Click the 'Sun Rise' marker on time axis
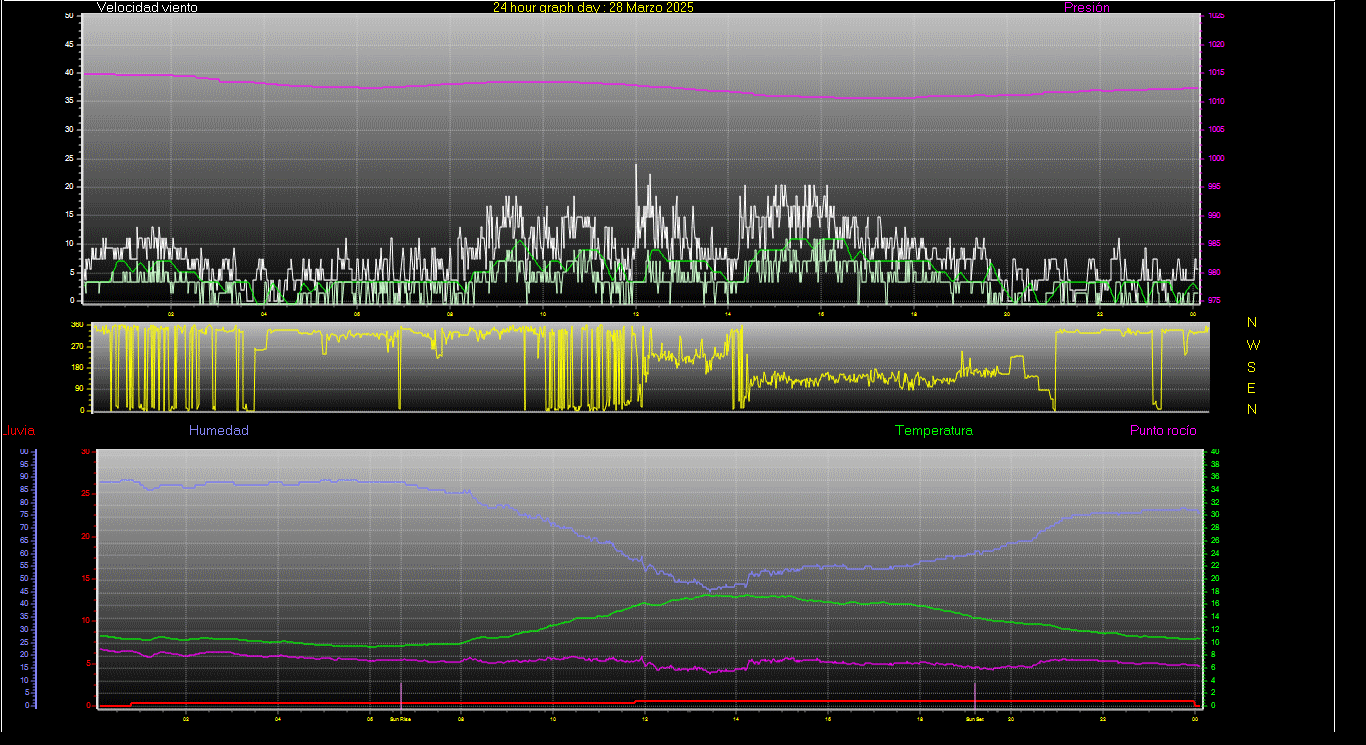The height and width of the screenshot is (745, 1366). click(400, 718)
